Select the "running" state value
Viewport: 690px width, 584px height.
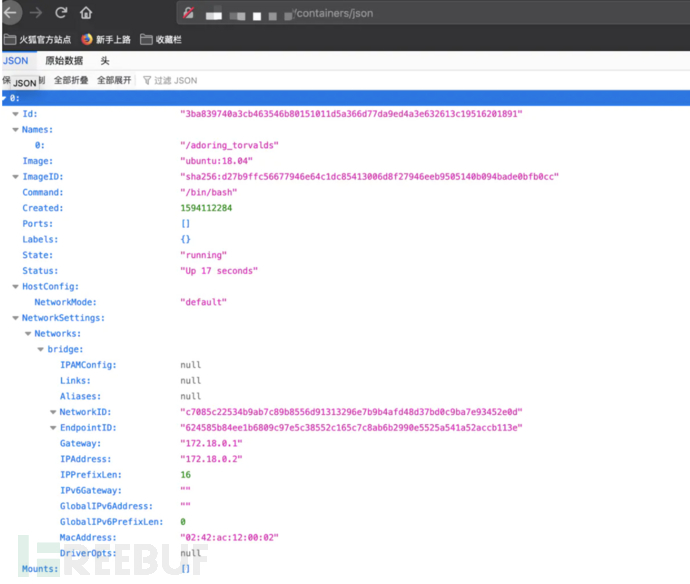pos(203,255)
